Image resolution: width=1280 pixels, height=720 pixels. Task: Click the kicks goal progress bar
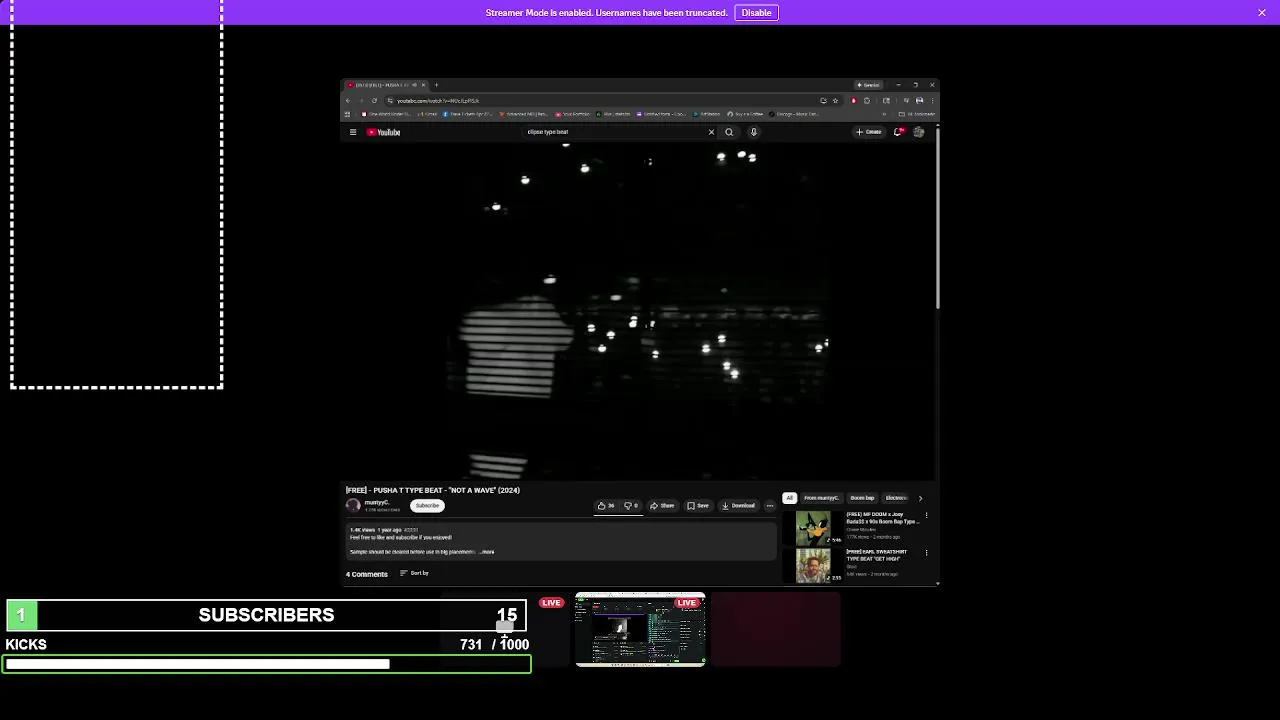click(266, 664)
